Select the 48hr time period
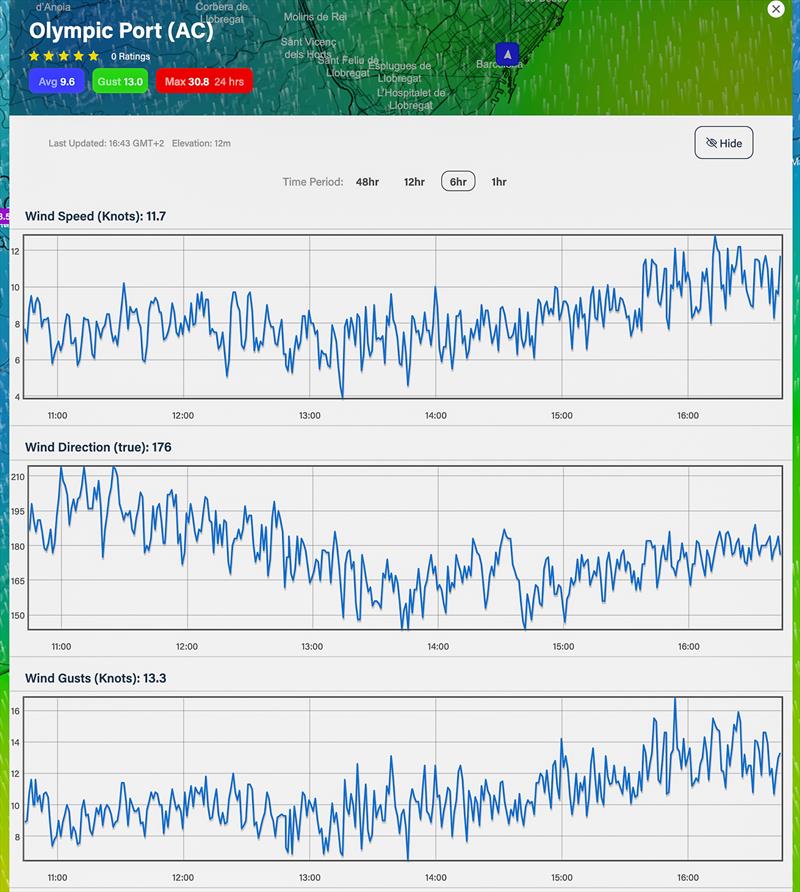Viewport: 800px width, 892px height. click(368, 182)
